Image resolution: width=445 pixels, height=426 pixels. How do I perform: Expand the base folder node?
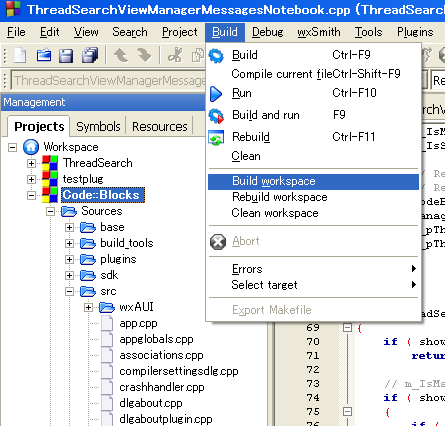tap(69, 227)
